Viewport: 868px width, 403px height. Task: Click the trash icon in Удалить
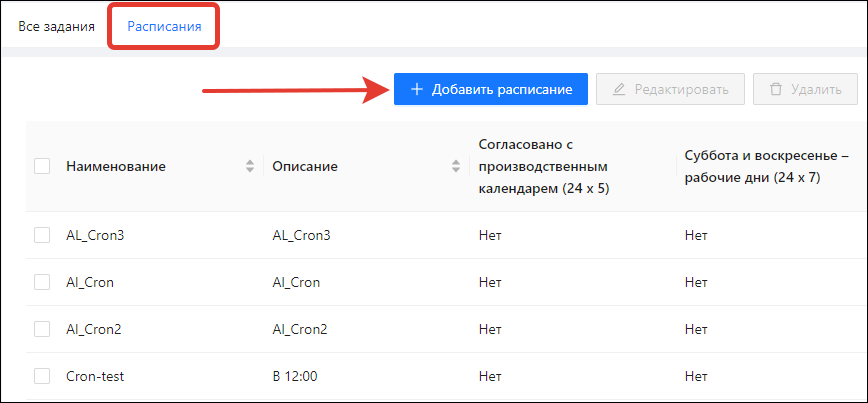pyautogui.click(x=776, y=89)
